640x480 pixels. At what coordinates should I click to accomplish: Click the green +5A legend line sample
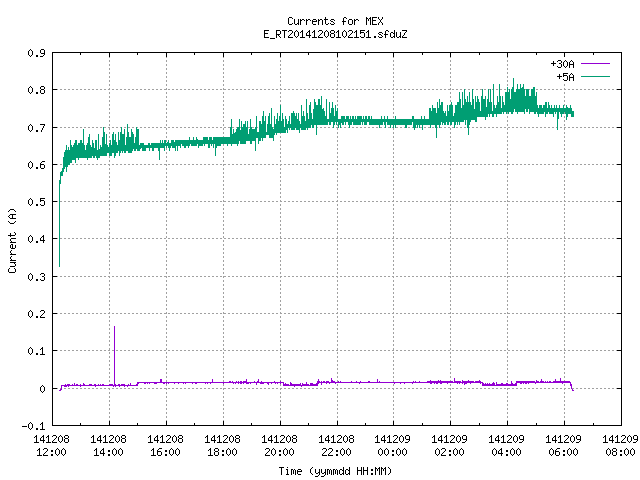point(595,76)
